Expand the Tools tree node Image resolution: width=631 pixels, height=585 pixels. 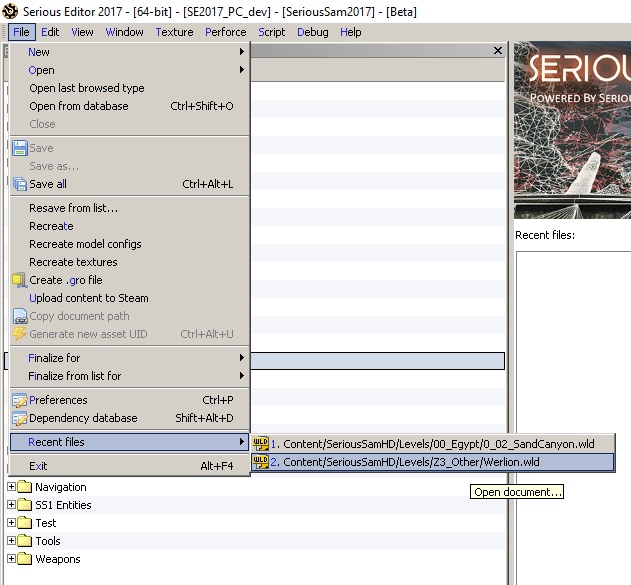[x=11, y=541]
